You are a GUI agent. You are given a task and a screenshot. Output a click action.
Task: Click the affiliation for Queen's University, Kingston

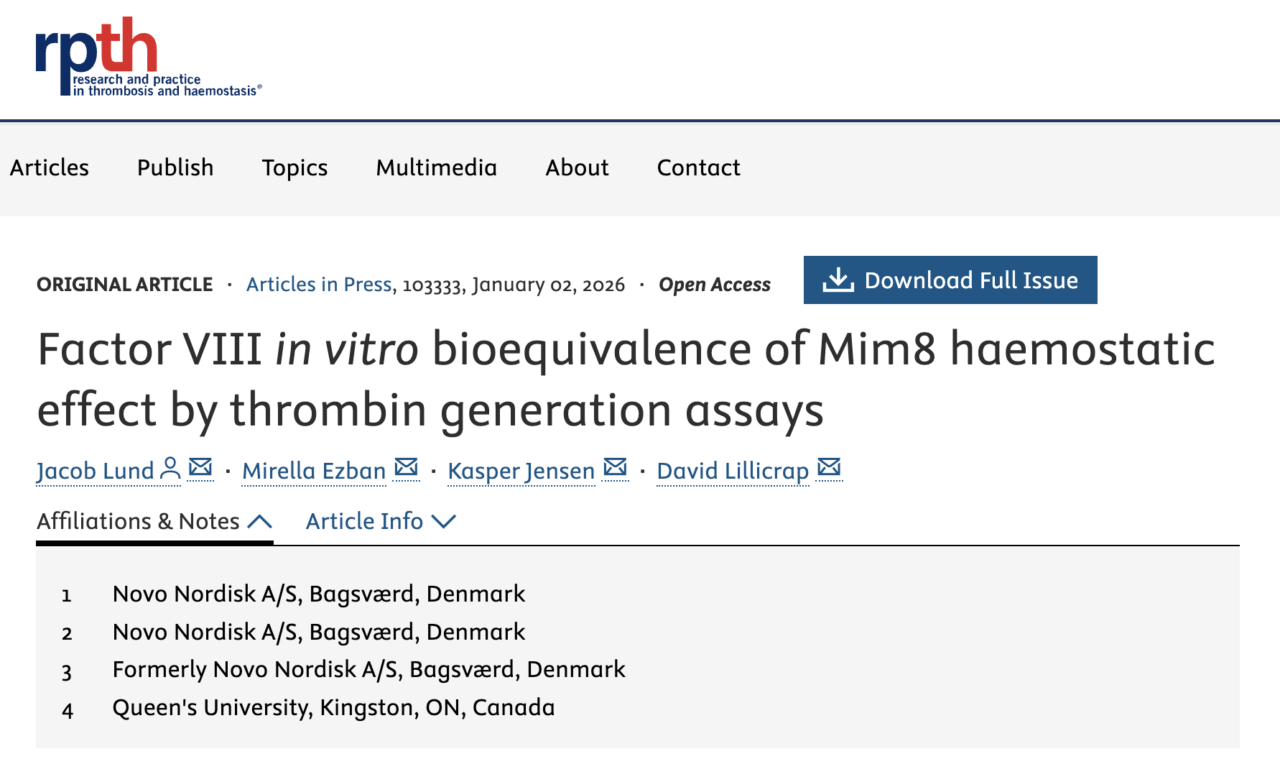(x=333, y=707)
